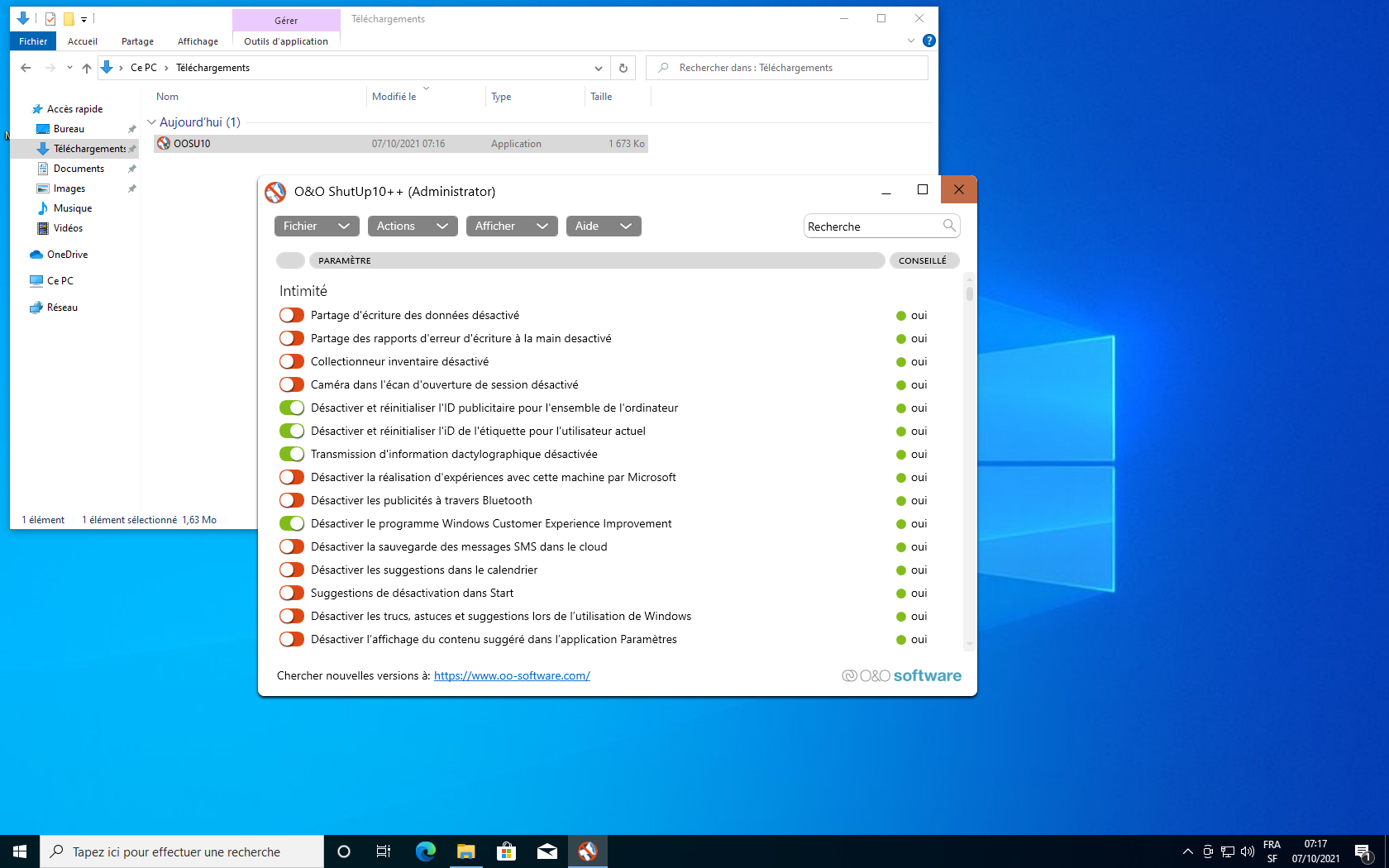
Task: Click the Explorer search box for Téléchargements
Action: (x=787, y=68)
